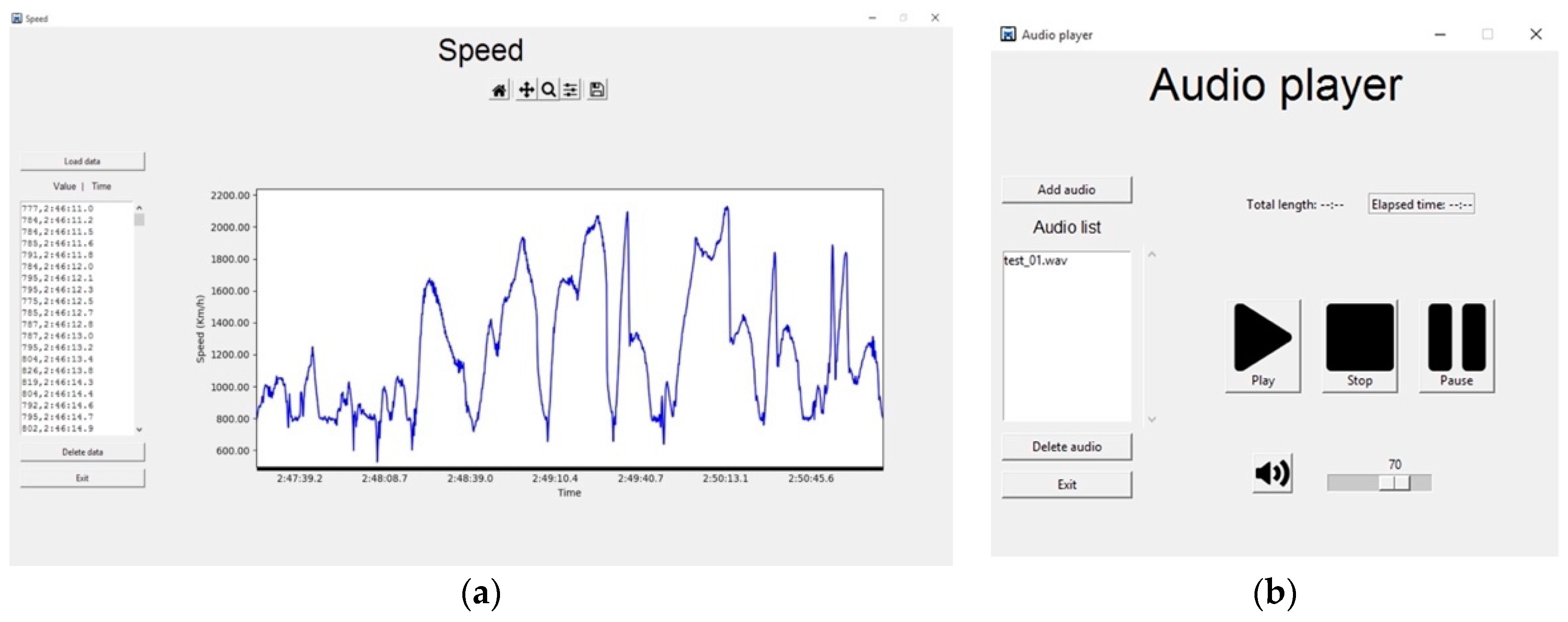Select the row 784,2:46:12.0
This screenshot has width=1568, height=622.
[58, 267]
